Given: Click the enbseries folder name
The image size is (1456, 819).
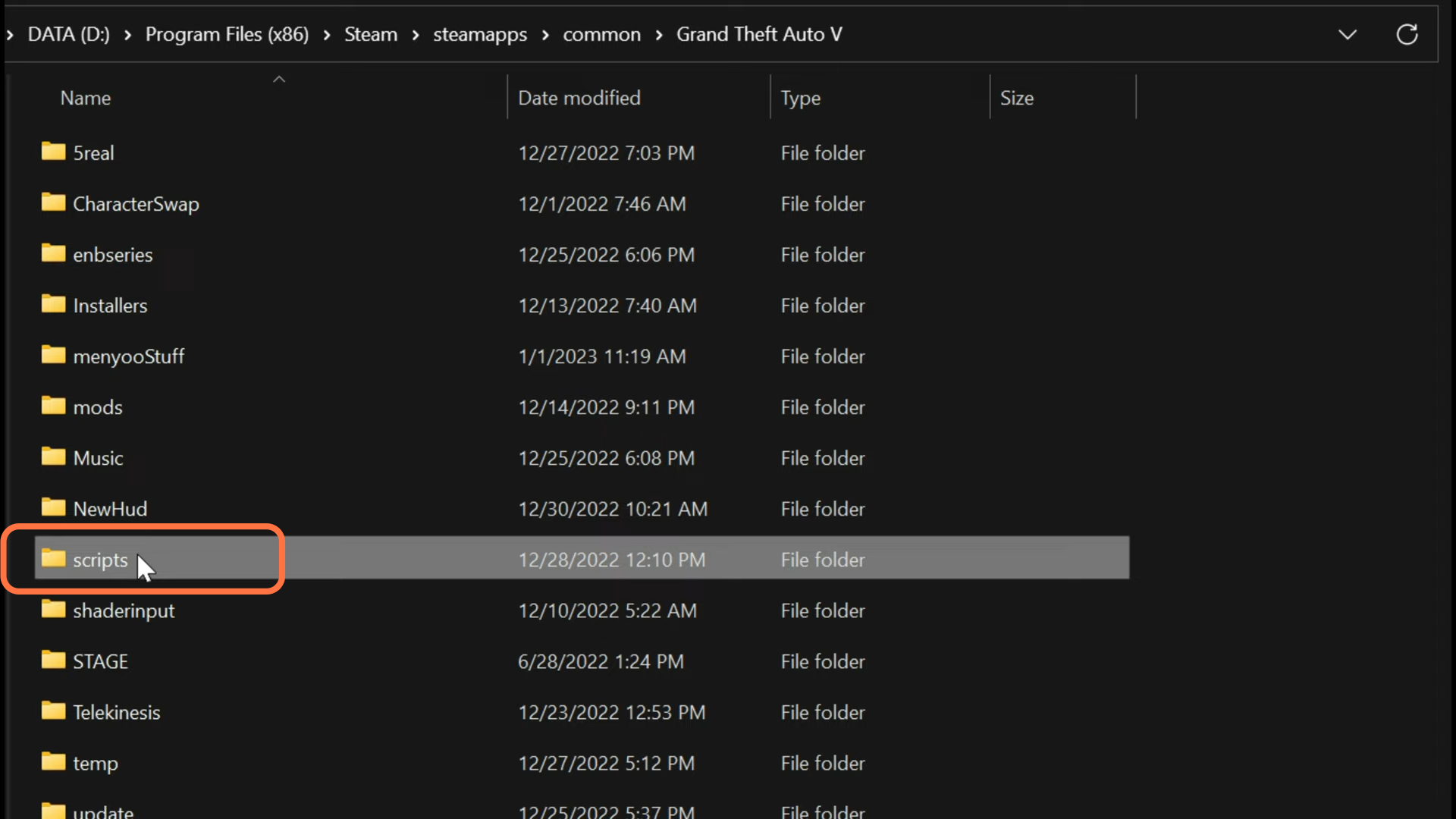Looking at the screenshot, I should click(112, 255).
